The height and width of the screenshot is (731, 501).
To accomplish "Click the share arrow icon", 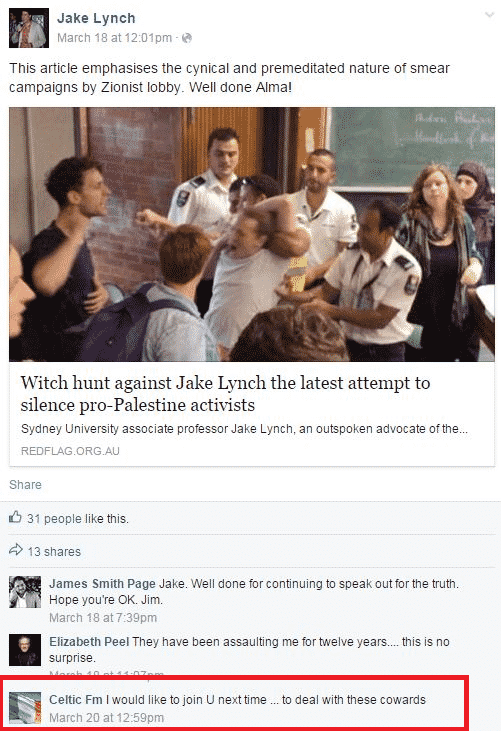I will tap(16, 550).
